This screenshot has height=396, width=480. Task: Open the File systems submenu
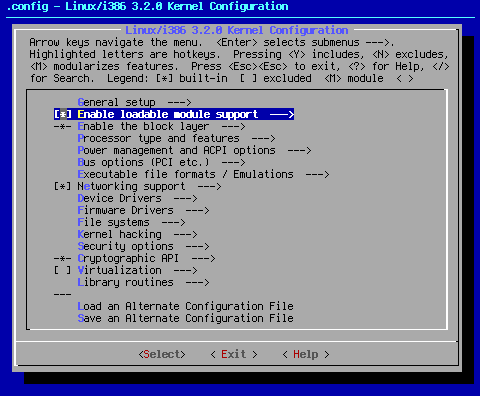pos(131,222)
